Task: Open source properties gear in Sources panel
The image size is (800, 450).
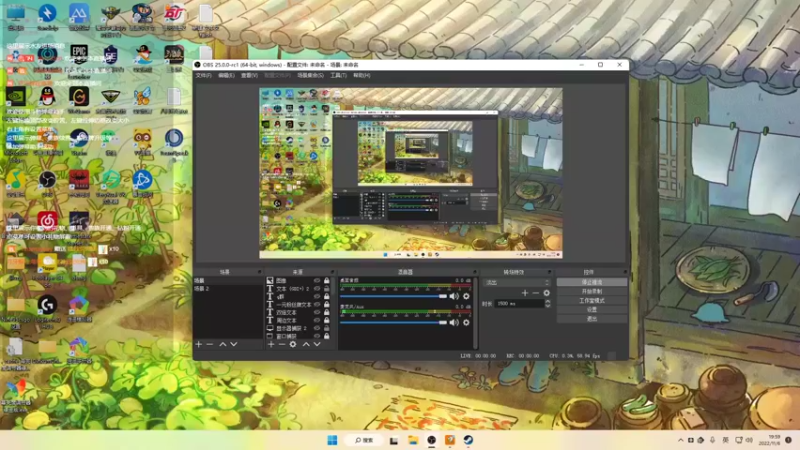Action: [x=293, y=344]
